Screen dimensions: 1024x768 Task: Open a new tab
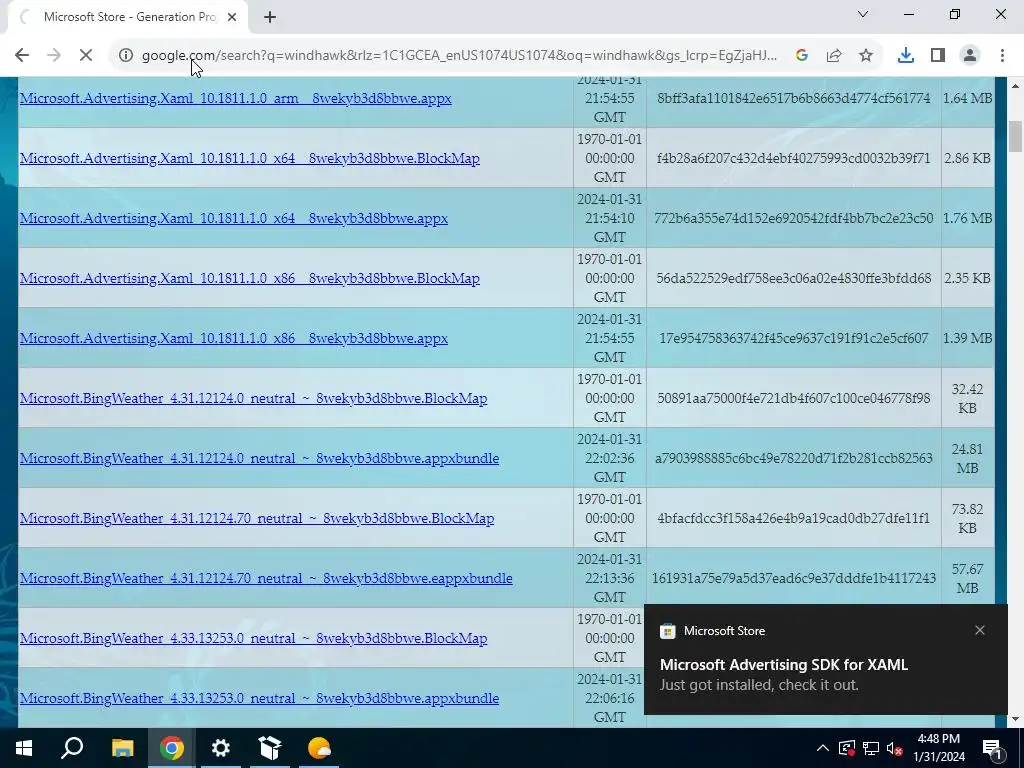coord(270,17)
